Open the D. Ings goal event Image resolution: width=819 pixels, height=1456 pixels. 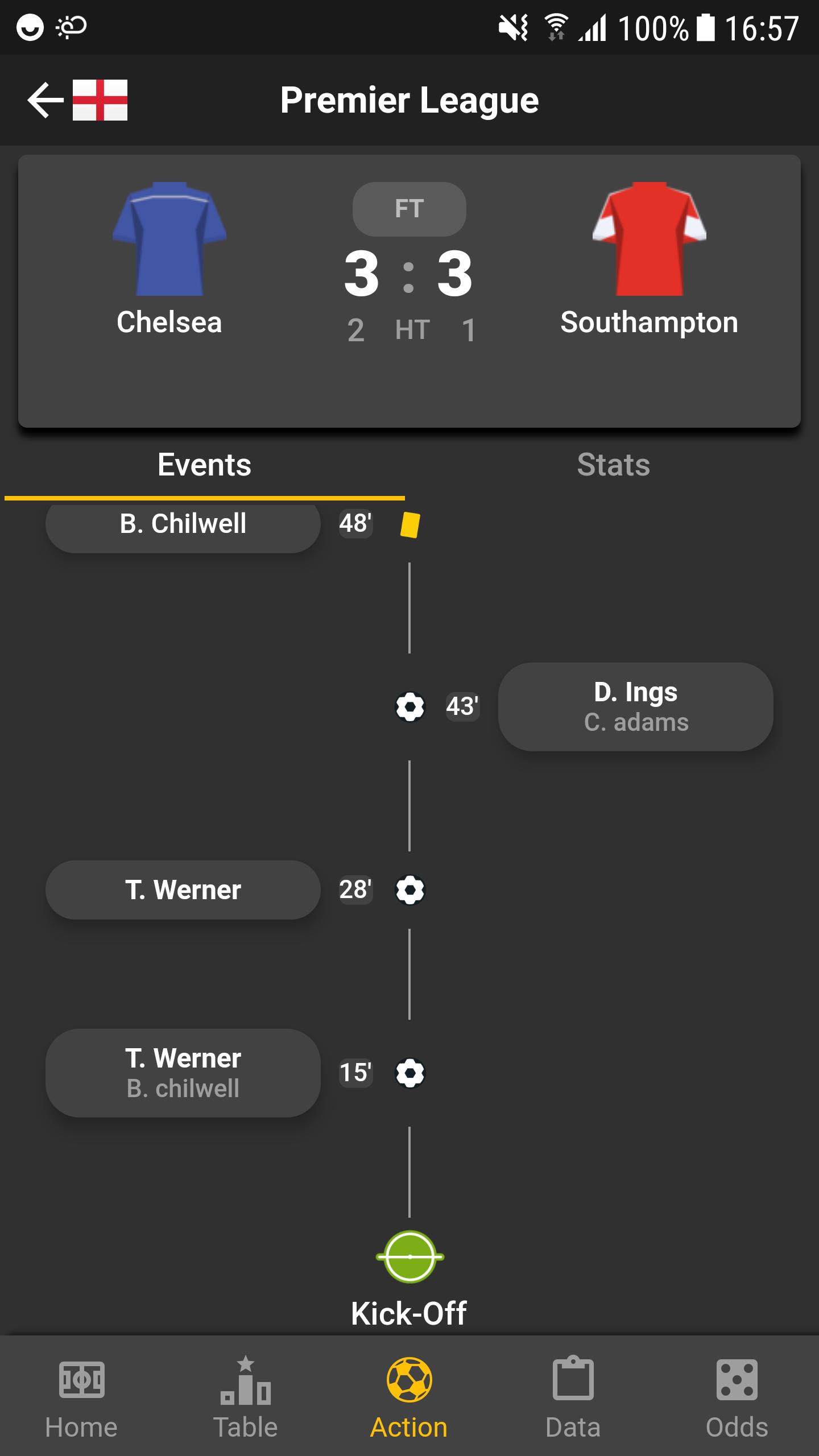coord(636,707)
